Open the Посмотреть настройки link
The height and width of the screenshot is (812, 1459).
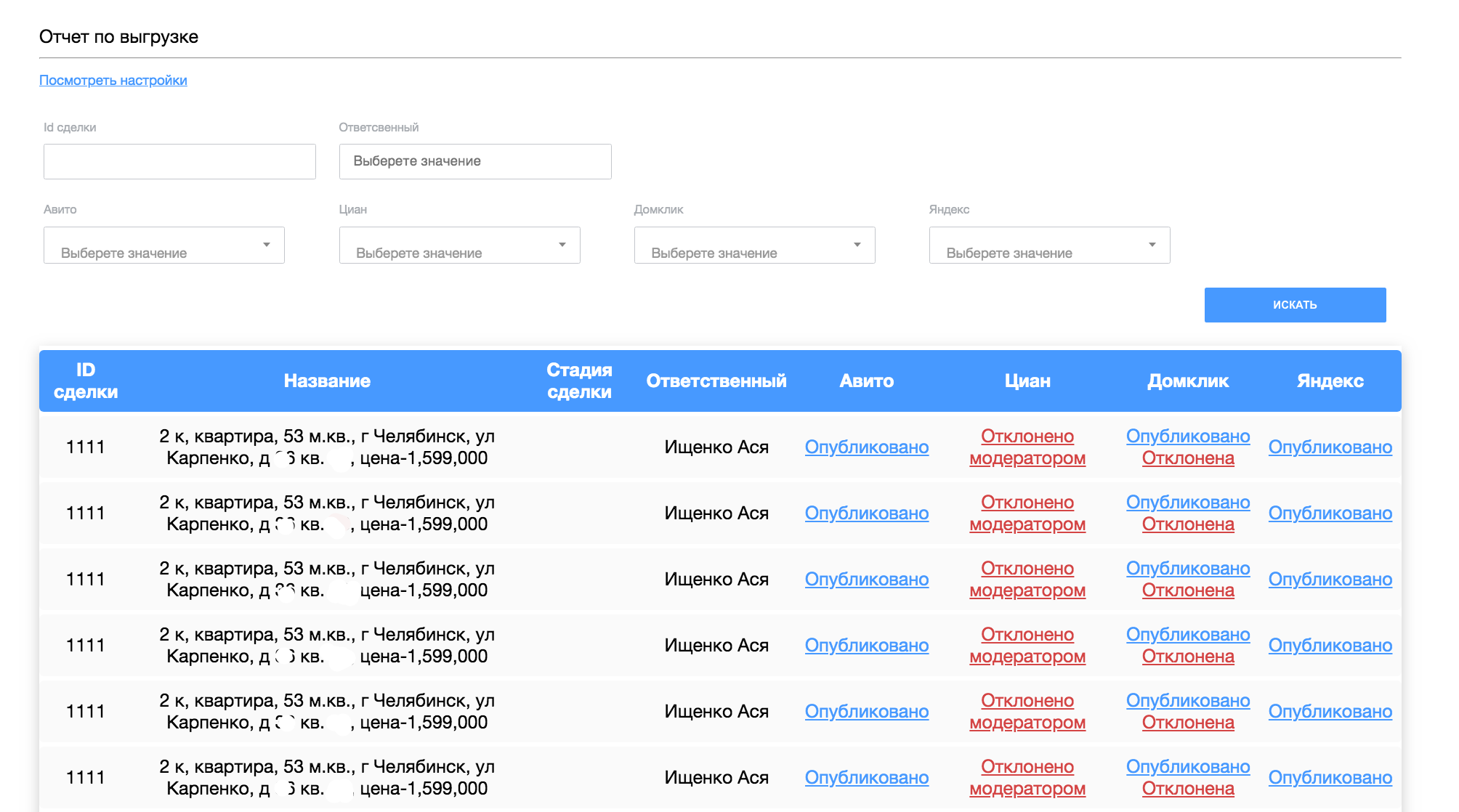(113, 80)
